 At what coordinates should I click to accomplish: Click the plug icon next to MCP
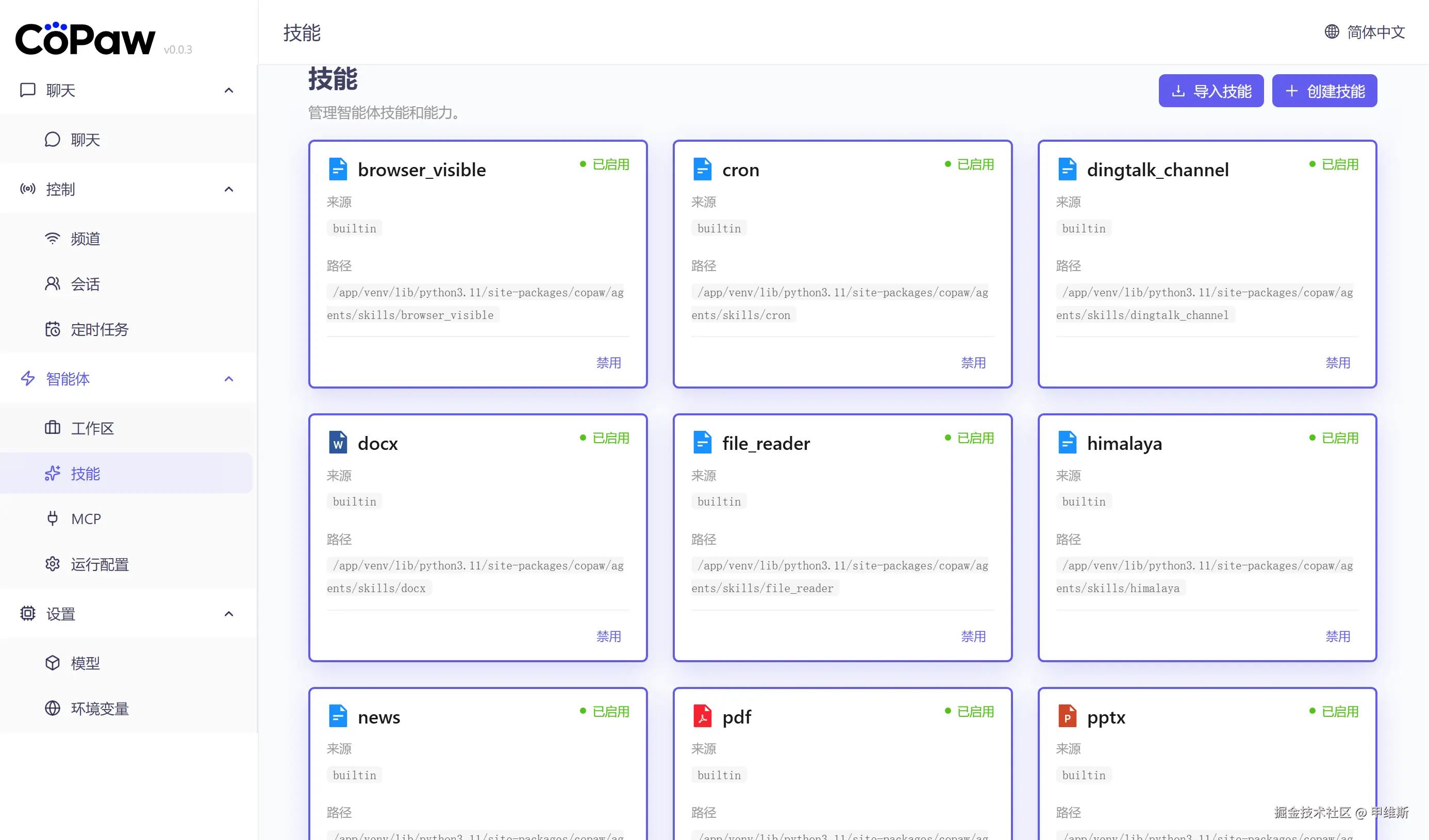click(x=52, y=518)
